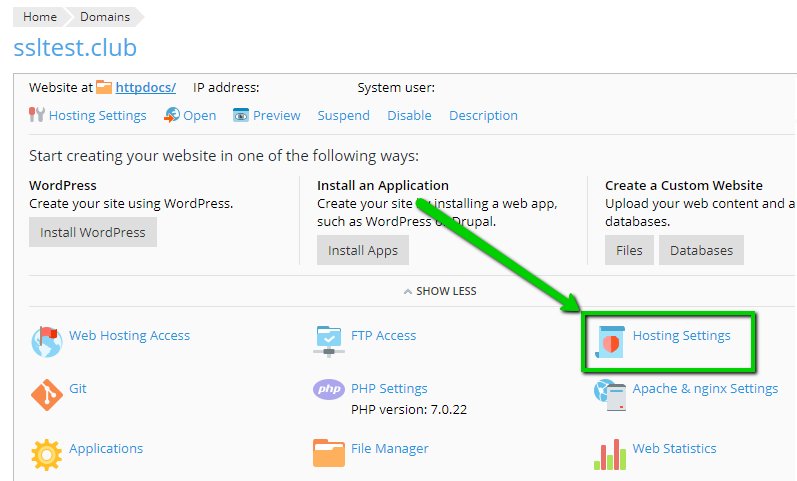Screen dimensions: 797x481
Task: Click the Applications gear icon
Action: point(46,454)
